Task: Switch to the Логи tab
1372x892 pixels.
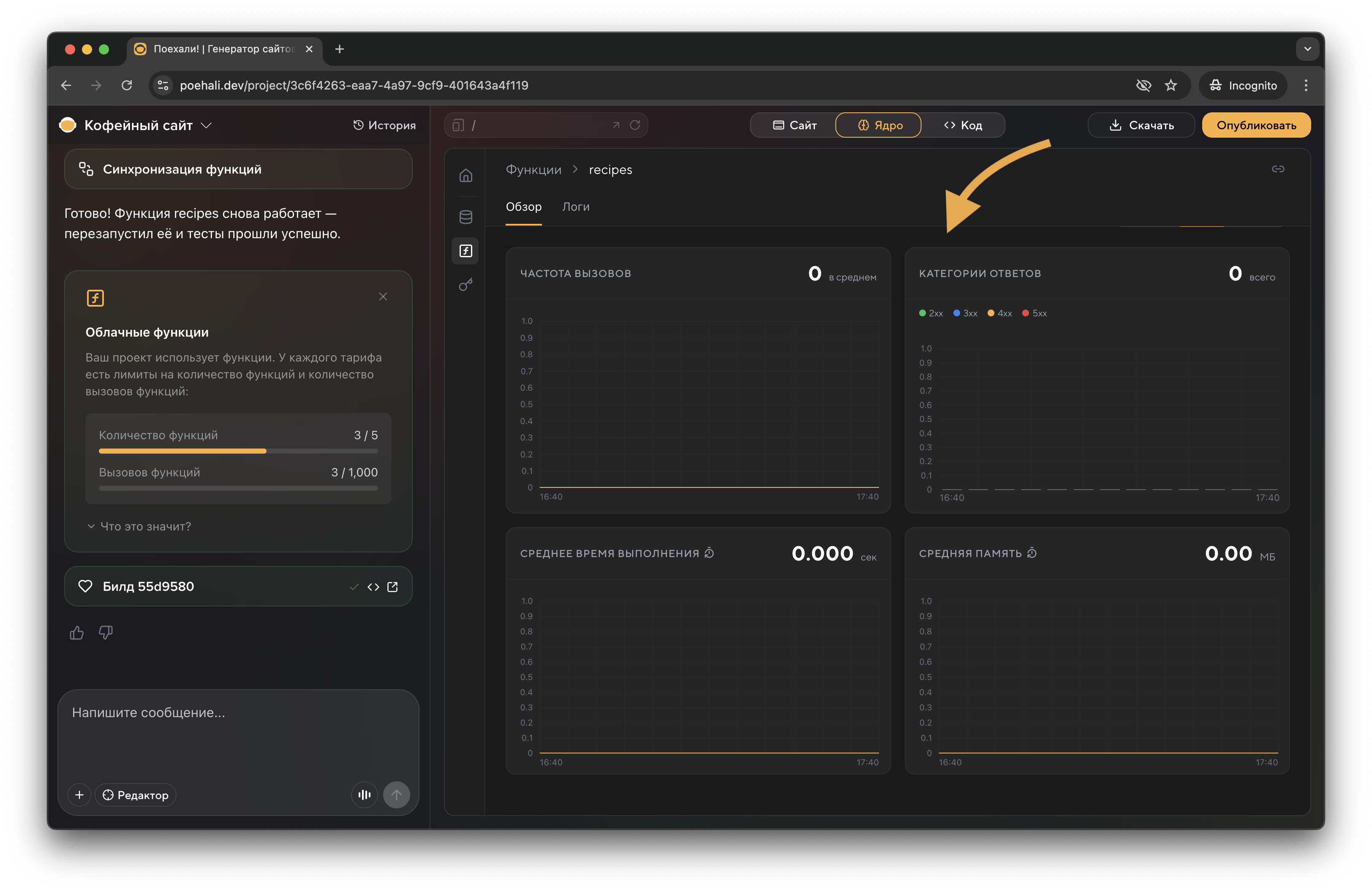Action: click(x=575, y=207)
